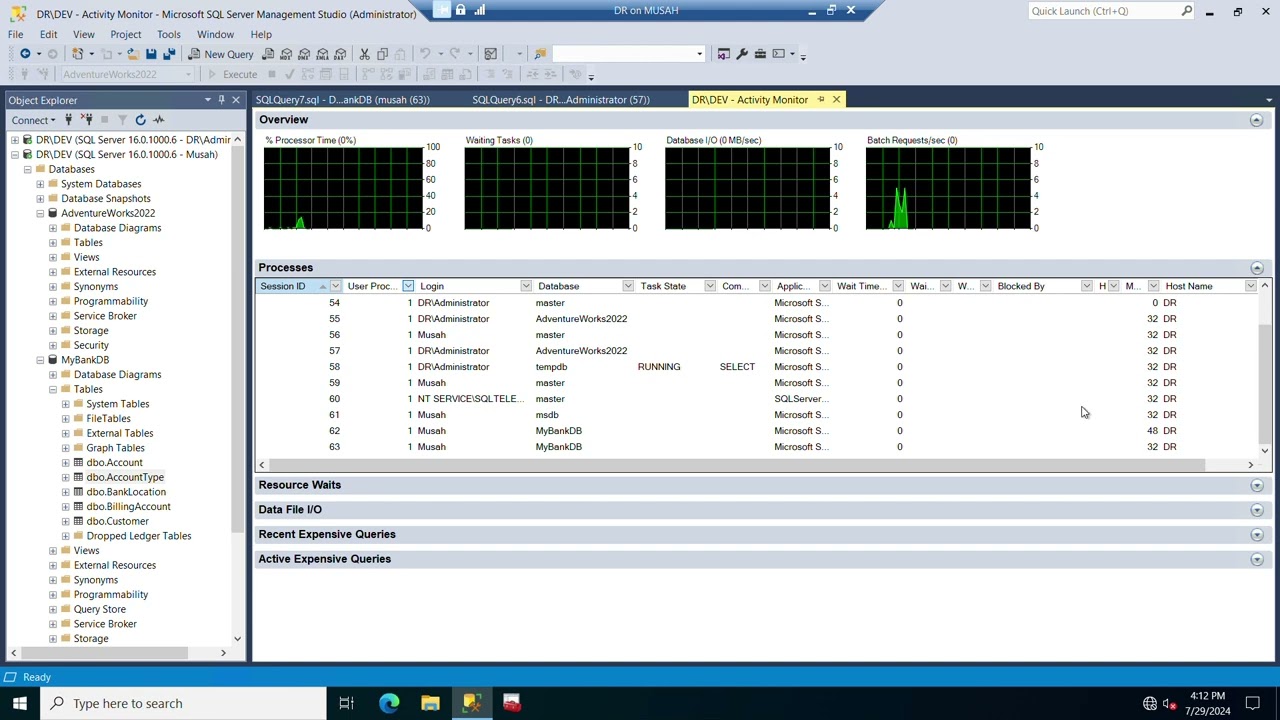
Task: Click the Open File folder icon
Action: [x=132, y=54]
